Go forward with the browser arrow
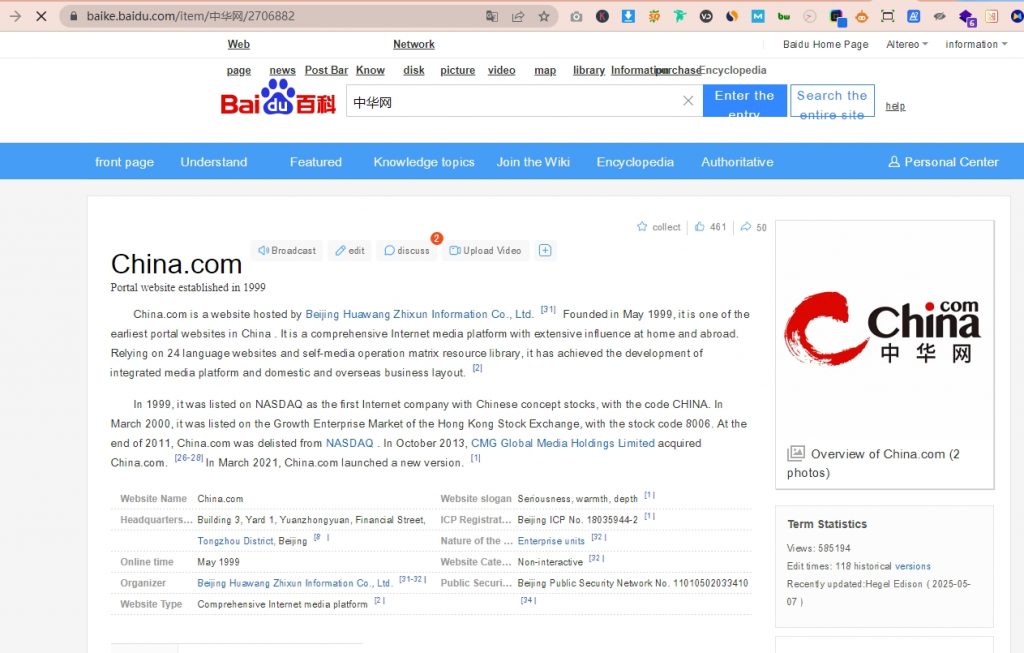 pos(15,16)
